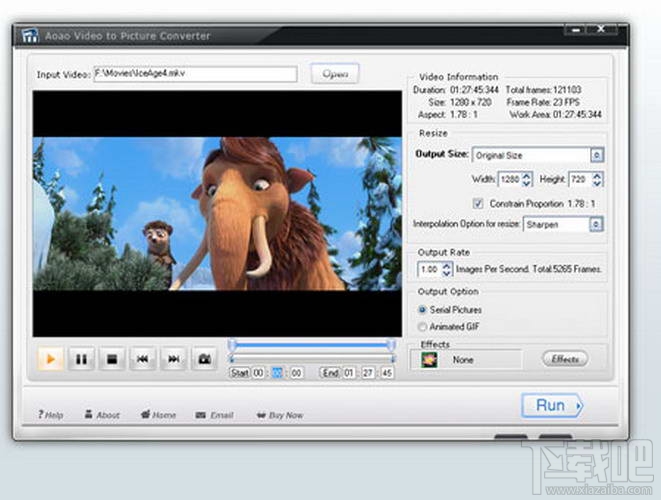
Task: Expand the Interpolation Option dropdown
Action: pyautogui.click(x=596, y=224)
